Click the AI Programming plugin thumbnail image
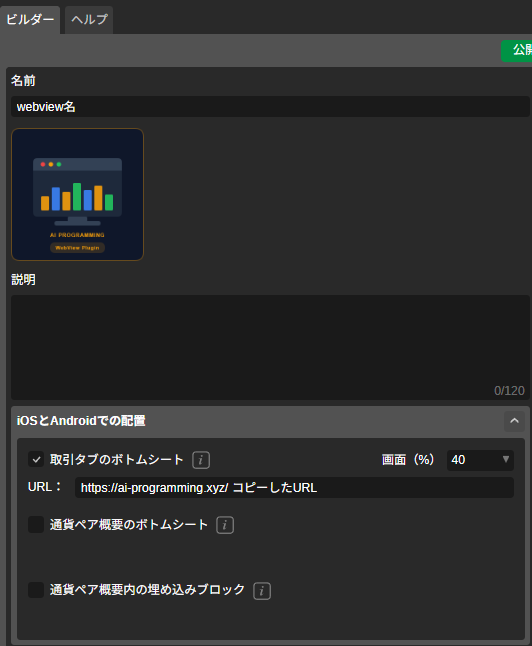 (x=77, y=194)
